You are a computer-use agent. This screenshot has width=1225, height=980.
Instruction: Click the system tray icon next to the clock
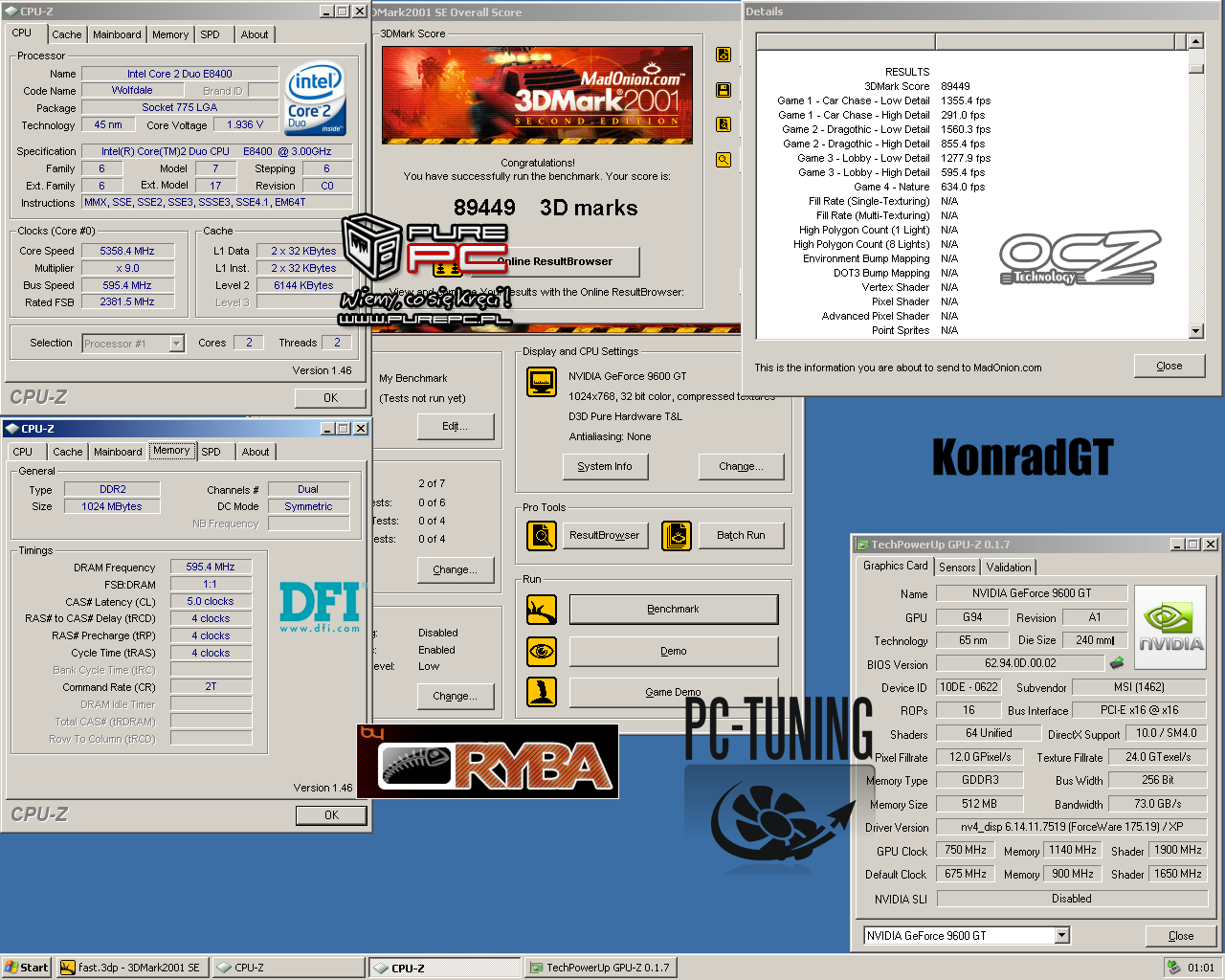(x=1173, y=968)
